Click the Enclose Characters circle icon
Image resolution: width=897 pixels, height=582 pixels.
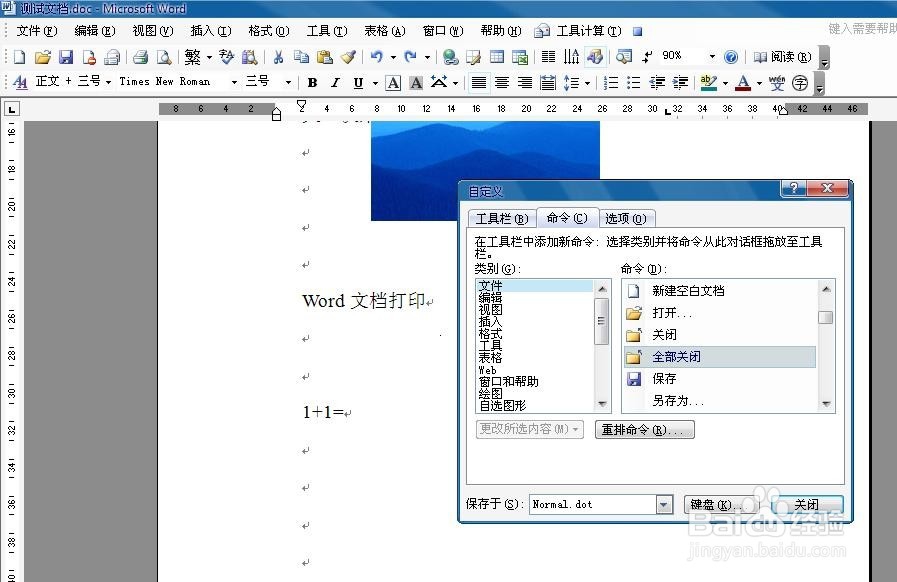(x=800, y=83)
